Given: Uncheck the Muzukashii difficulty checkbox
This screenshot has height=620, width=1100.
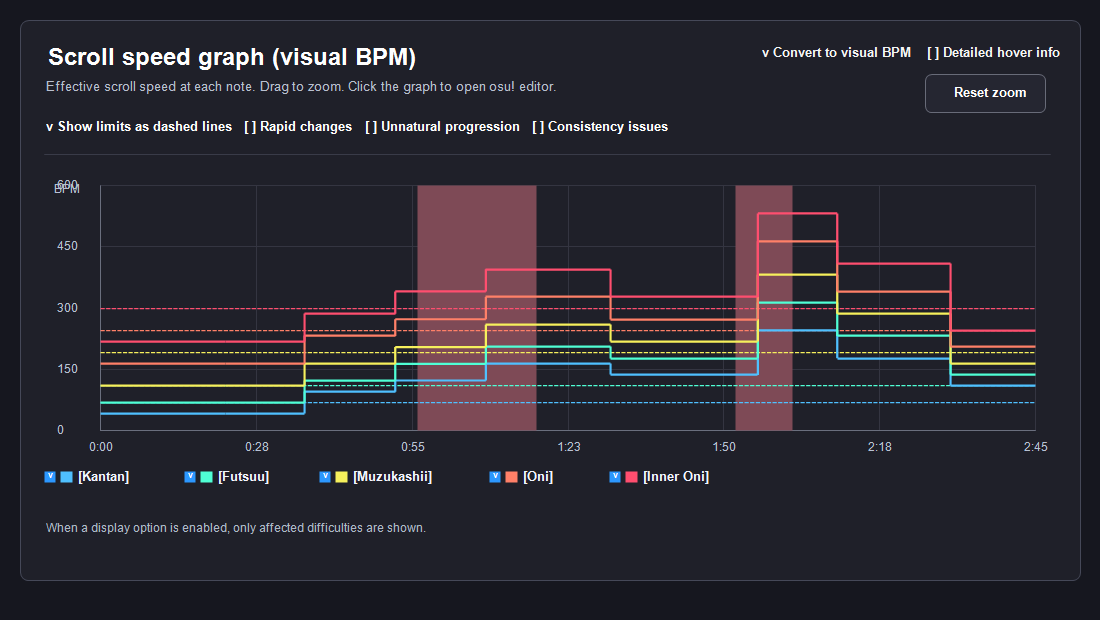Looking at the screenshot, I should pos(325,477).
